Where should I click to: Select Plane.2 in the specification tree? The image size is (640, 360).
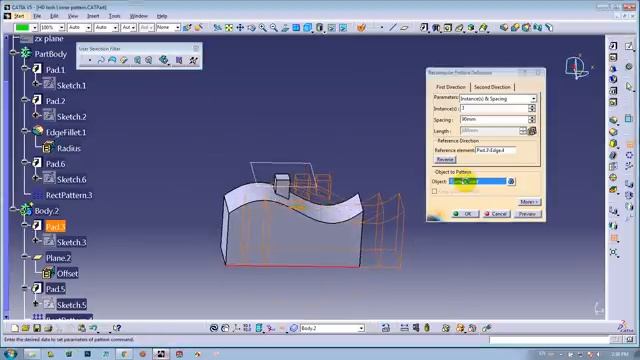coord(58,258)
